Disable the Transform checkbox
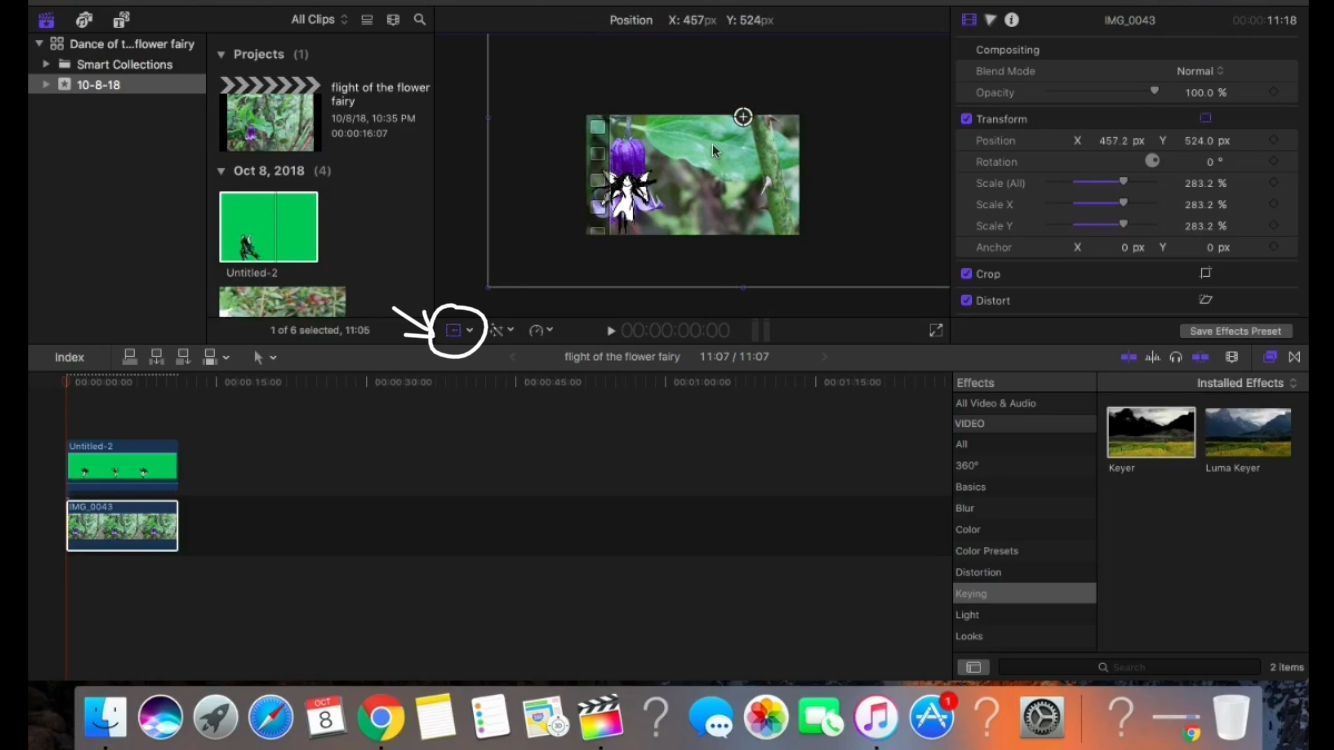The width and height of the screenshot is (1334, 750). click(966, 118)
